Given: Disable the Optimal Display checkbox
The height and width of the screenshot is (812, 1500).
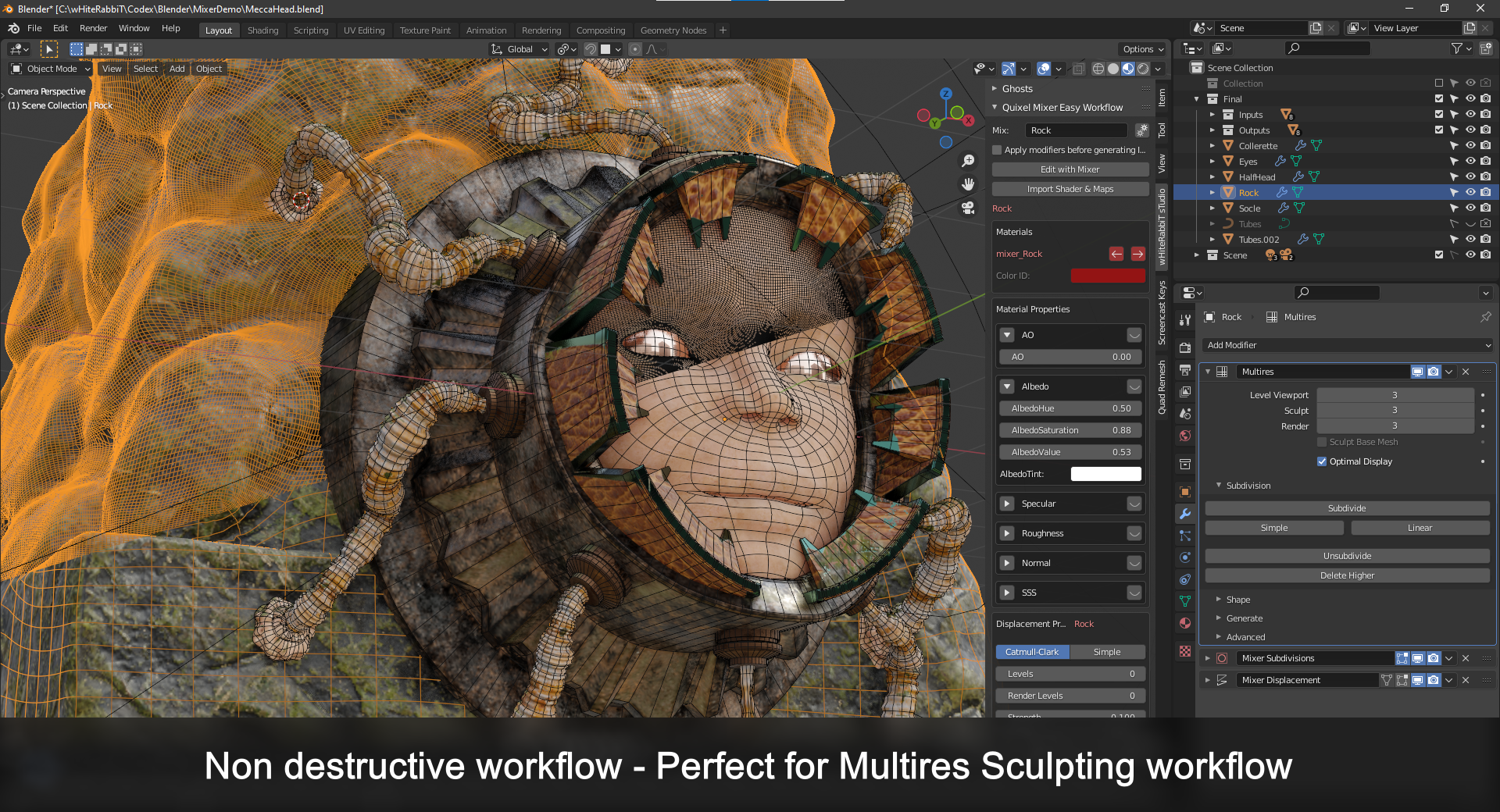Looking at the screenshot, I should pyautogui.click(x=1321, y=461).
